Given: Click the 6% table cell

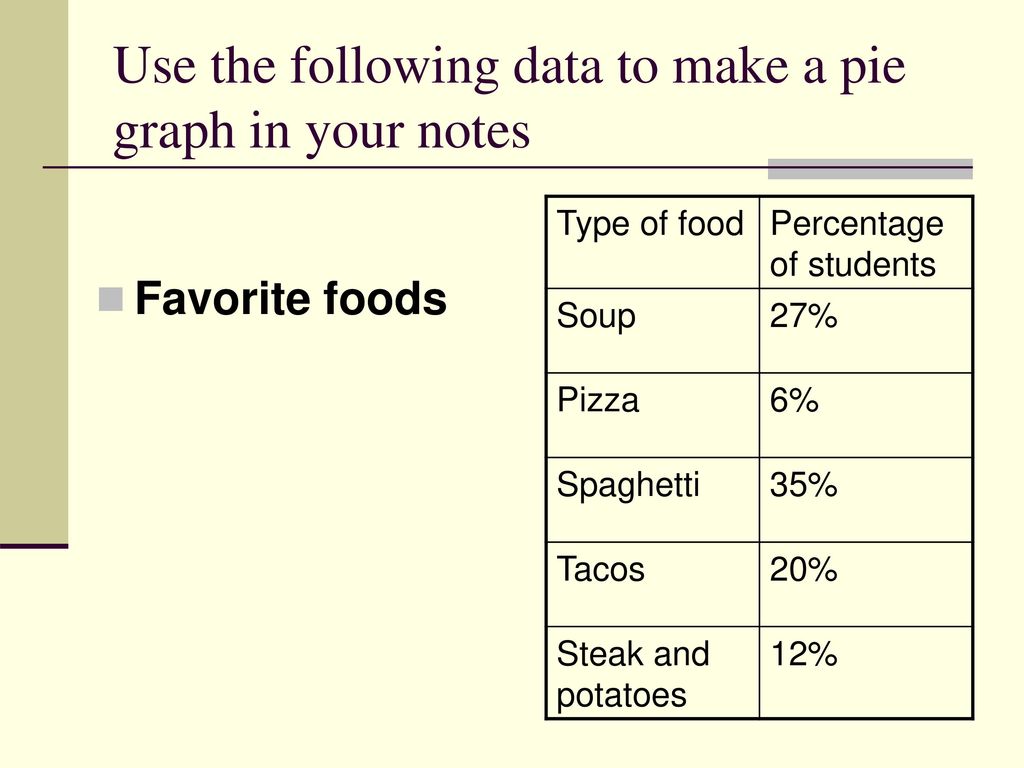Looking at the screenshot, I should pos(866,415).
